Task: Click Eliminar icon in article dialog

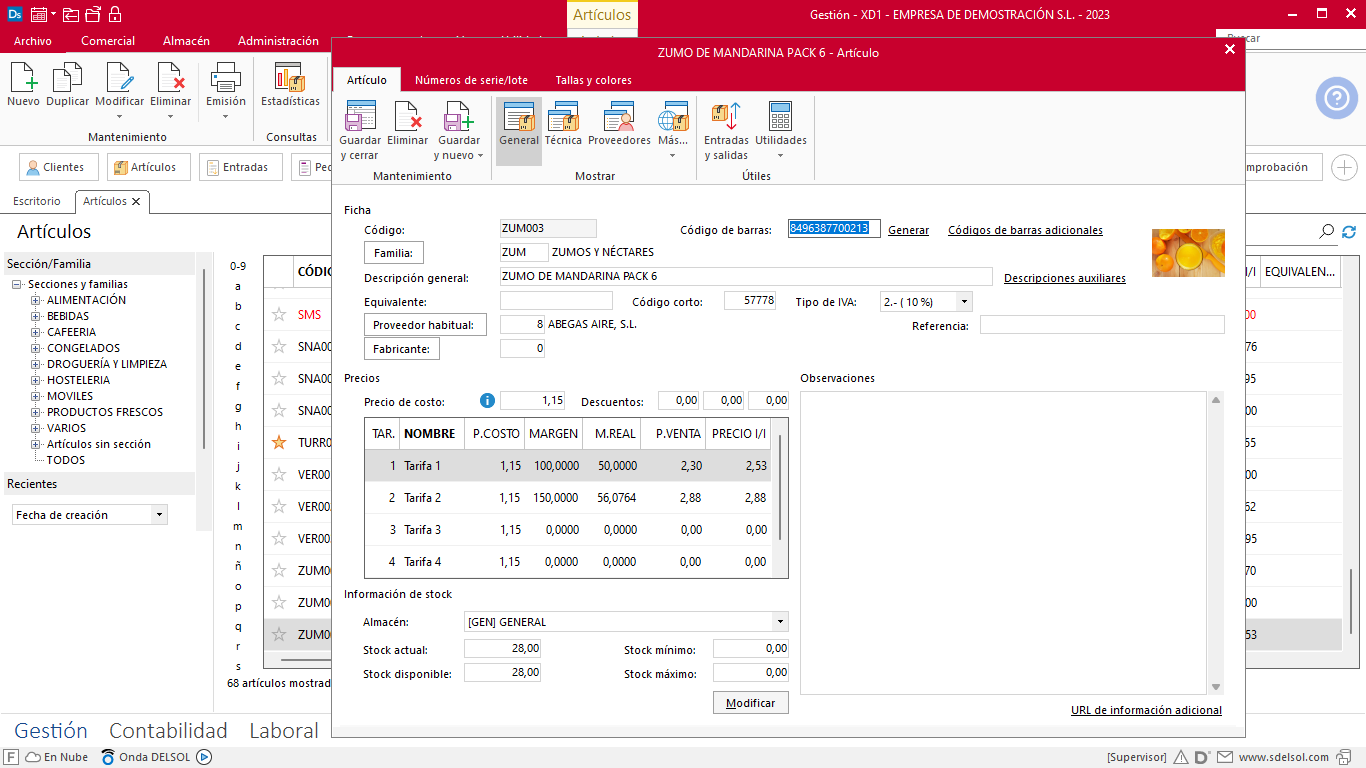Action: point(407,124)
